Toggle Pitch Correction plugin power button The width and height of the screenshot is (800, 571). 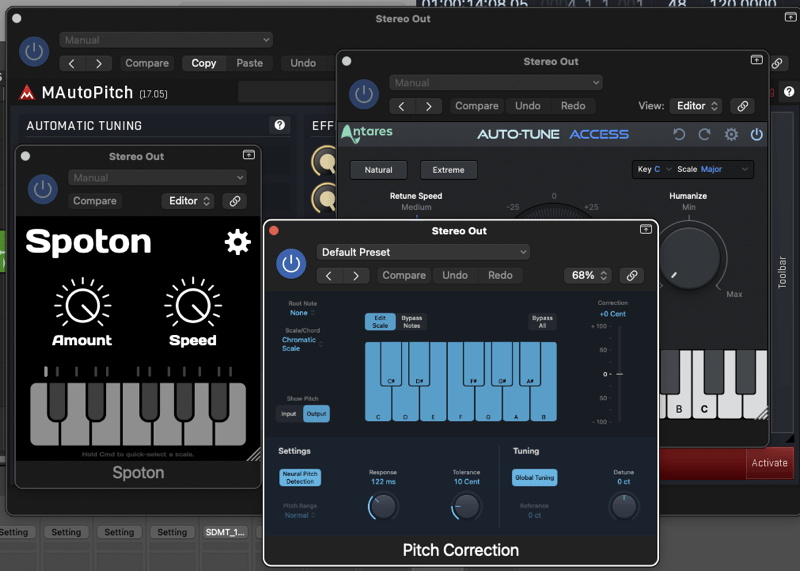[x=291, y=264]
